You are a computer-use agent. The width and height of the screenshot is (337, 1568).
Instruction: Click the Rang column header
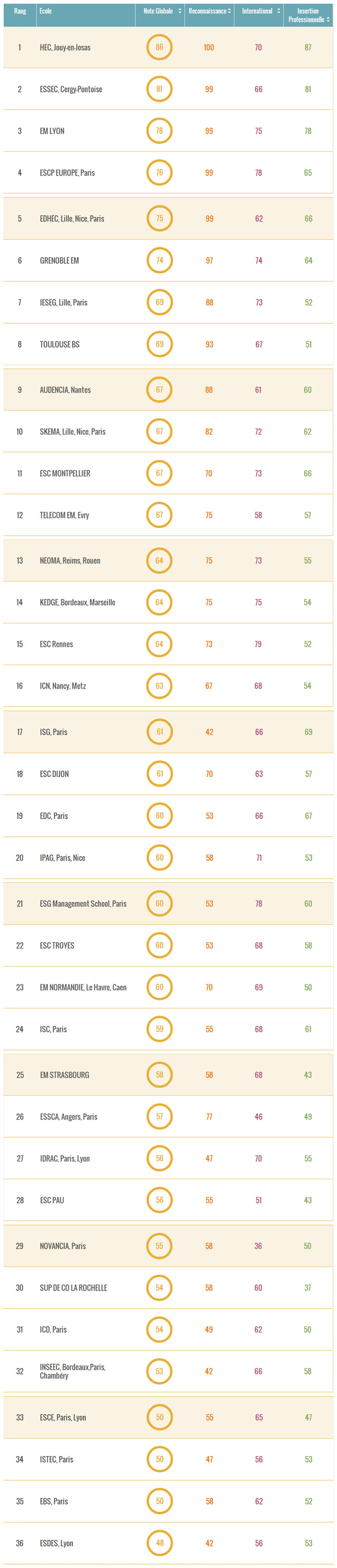20,11
